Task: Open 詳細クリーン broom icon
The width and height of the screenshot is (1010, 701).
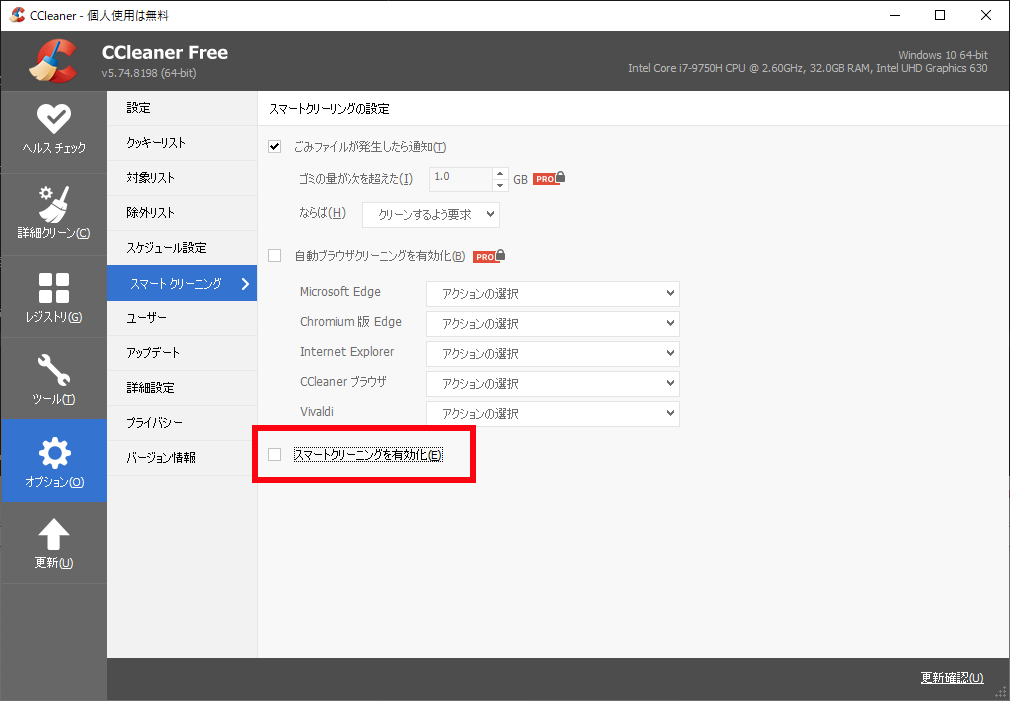Action: pyautogui.click(x=53, y=204)
